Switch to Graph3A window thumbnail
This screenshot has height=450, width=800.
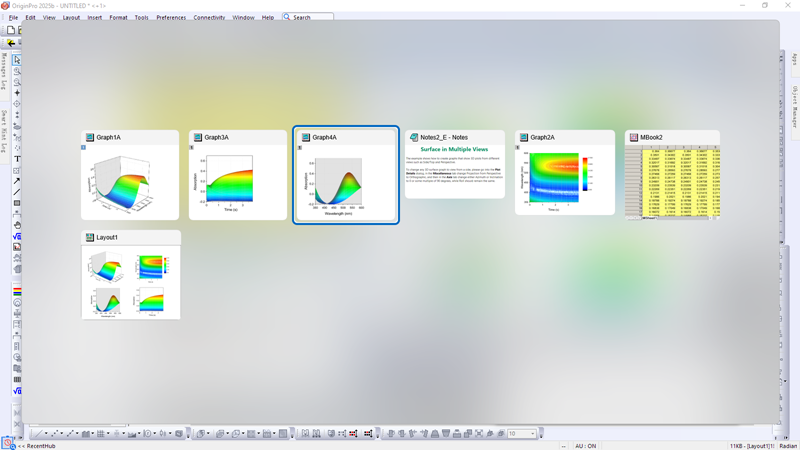(x=238, y=175)
